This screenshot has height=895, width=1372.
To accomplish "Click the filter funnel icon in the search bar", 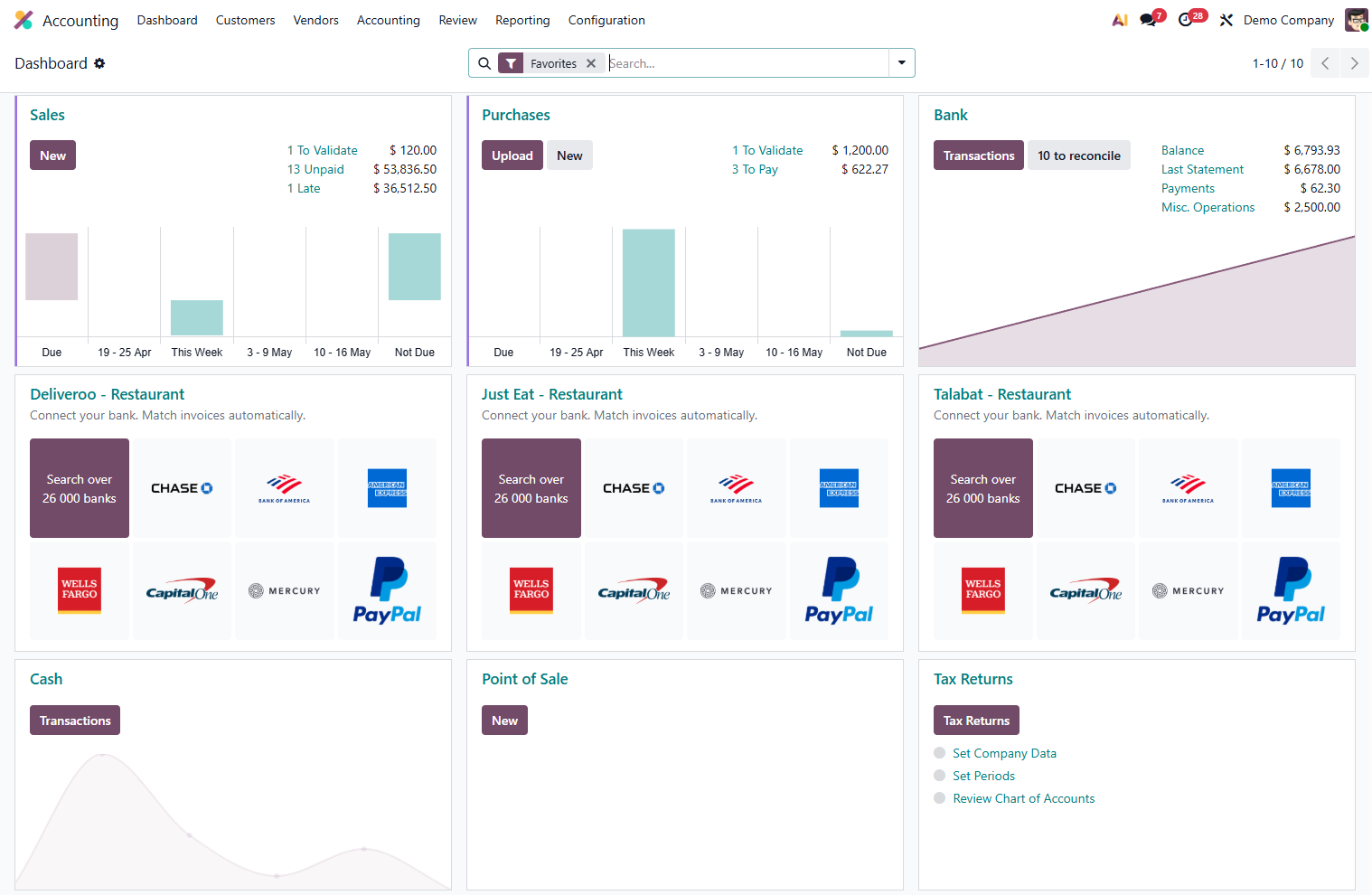I will pos(511,63).
